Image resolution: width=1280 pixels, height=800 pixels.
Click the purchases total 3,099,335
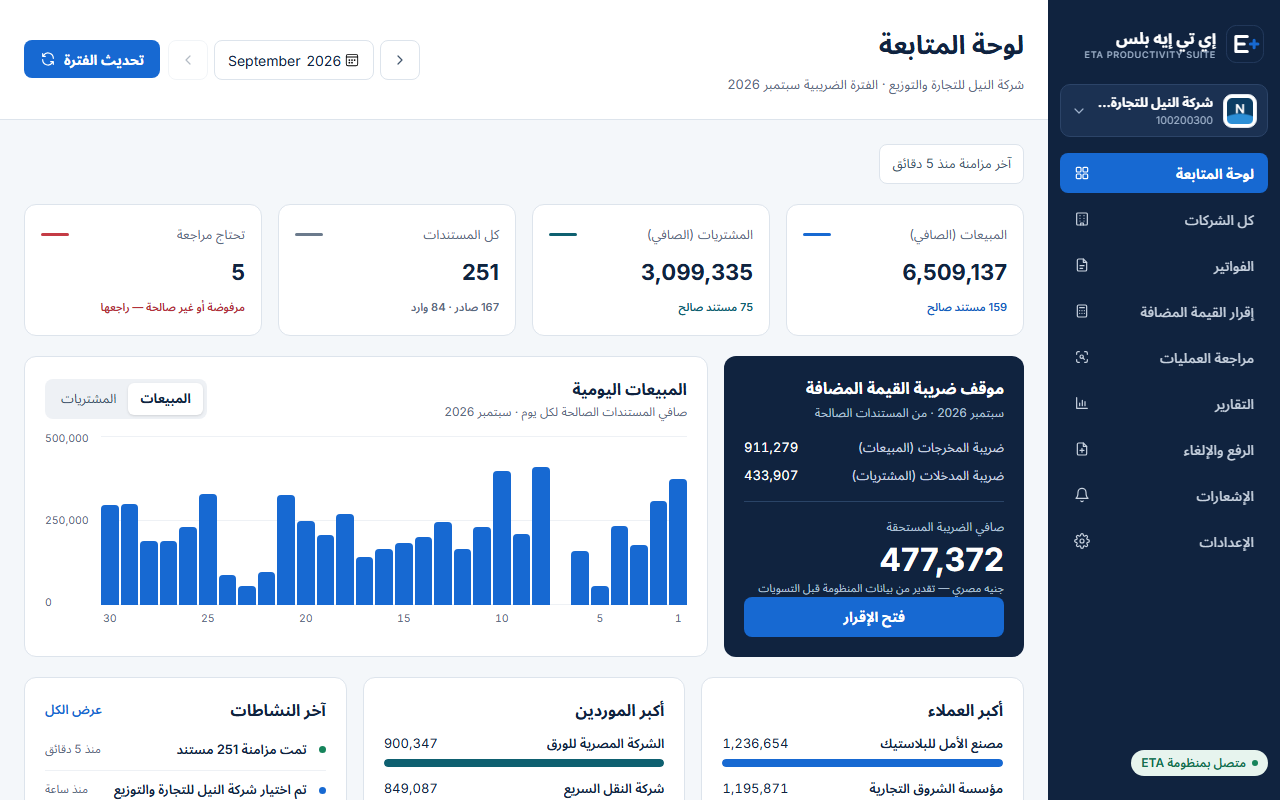pyautogui.click(x=697, y=273)
